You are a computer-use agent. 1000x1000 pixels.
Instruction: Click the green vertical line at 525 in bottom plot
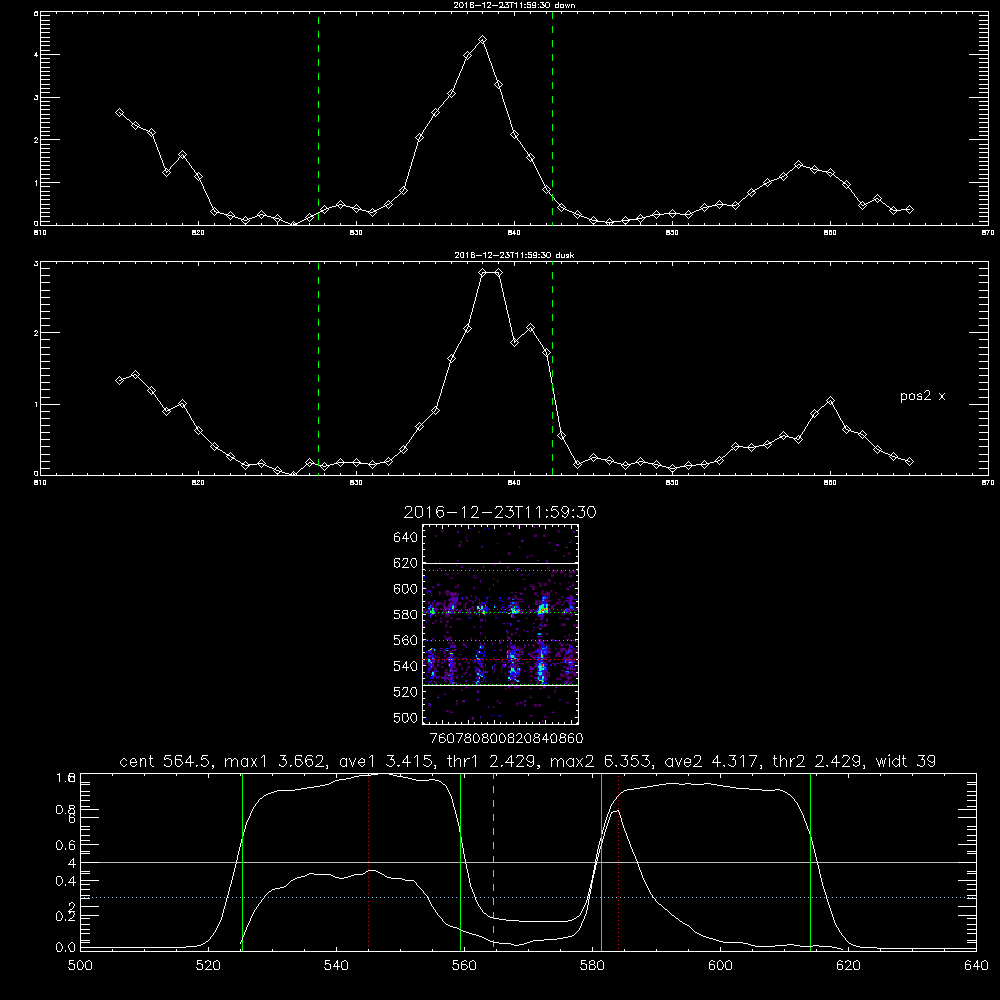(x=242, y=861)
